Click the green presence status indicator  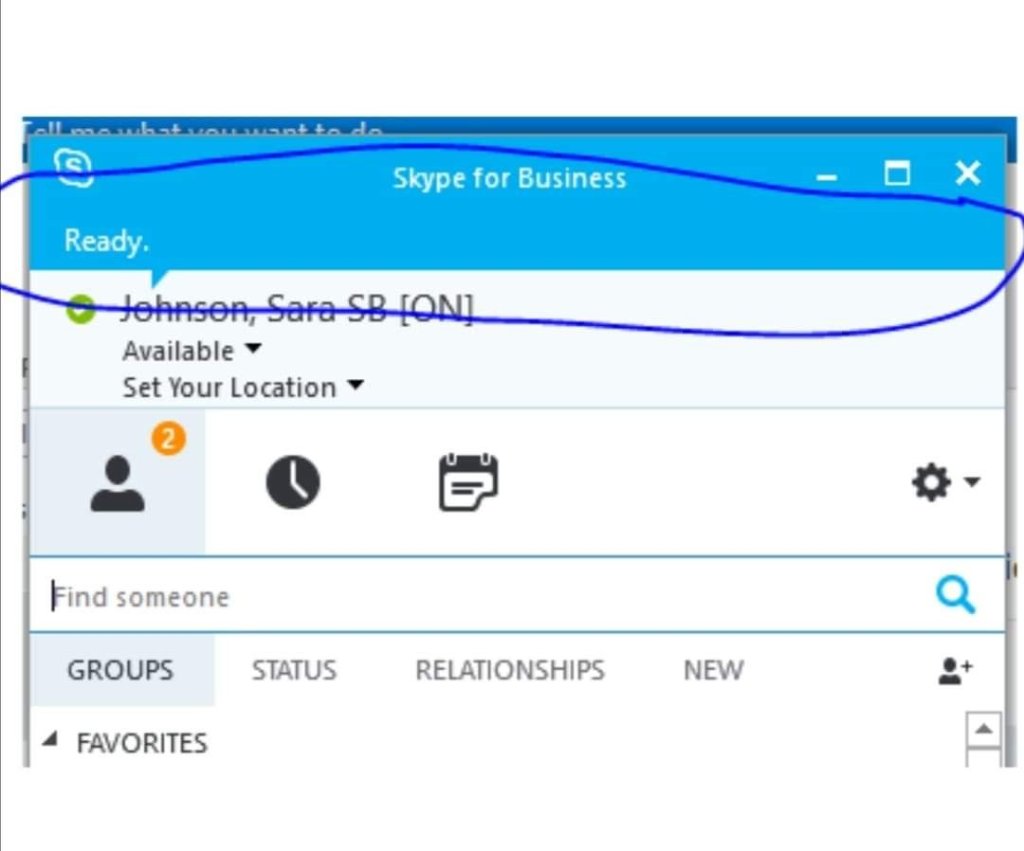[80, 309]
